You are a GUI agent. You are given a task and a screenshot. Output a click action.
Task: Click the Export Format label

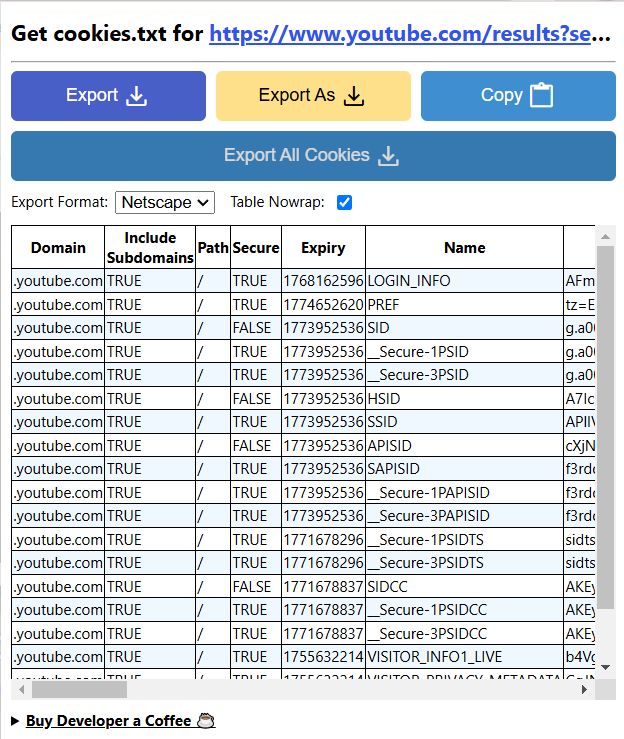(60, 202)
